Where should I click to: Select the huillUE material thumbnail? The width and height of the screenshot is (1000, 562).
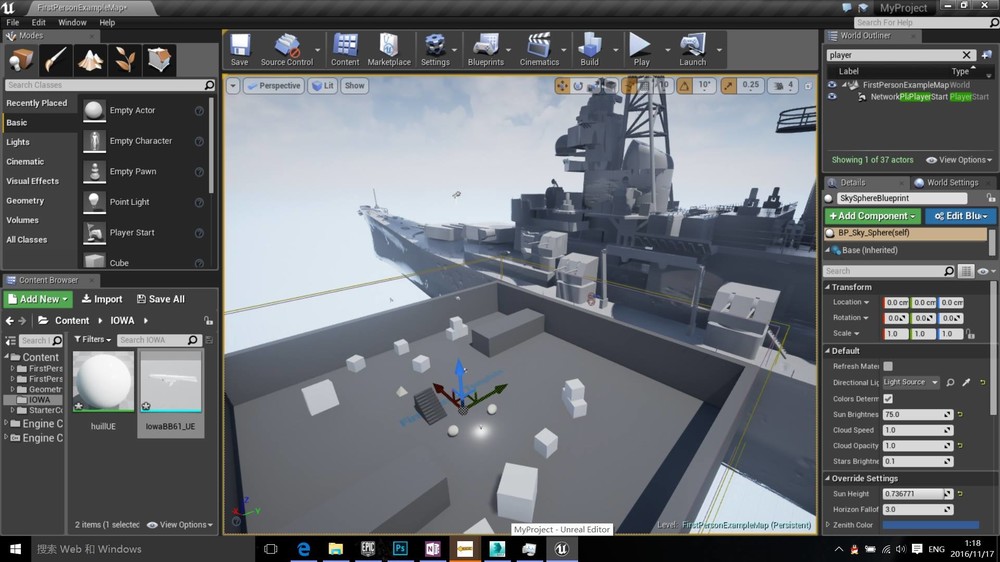click(x=103, y=381)
